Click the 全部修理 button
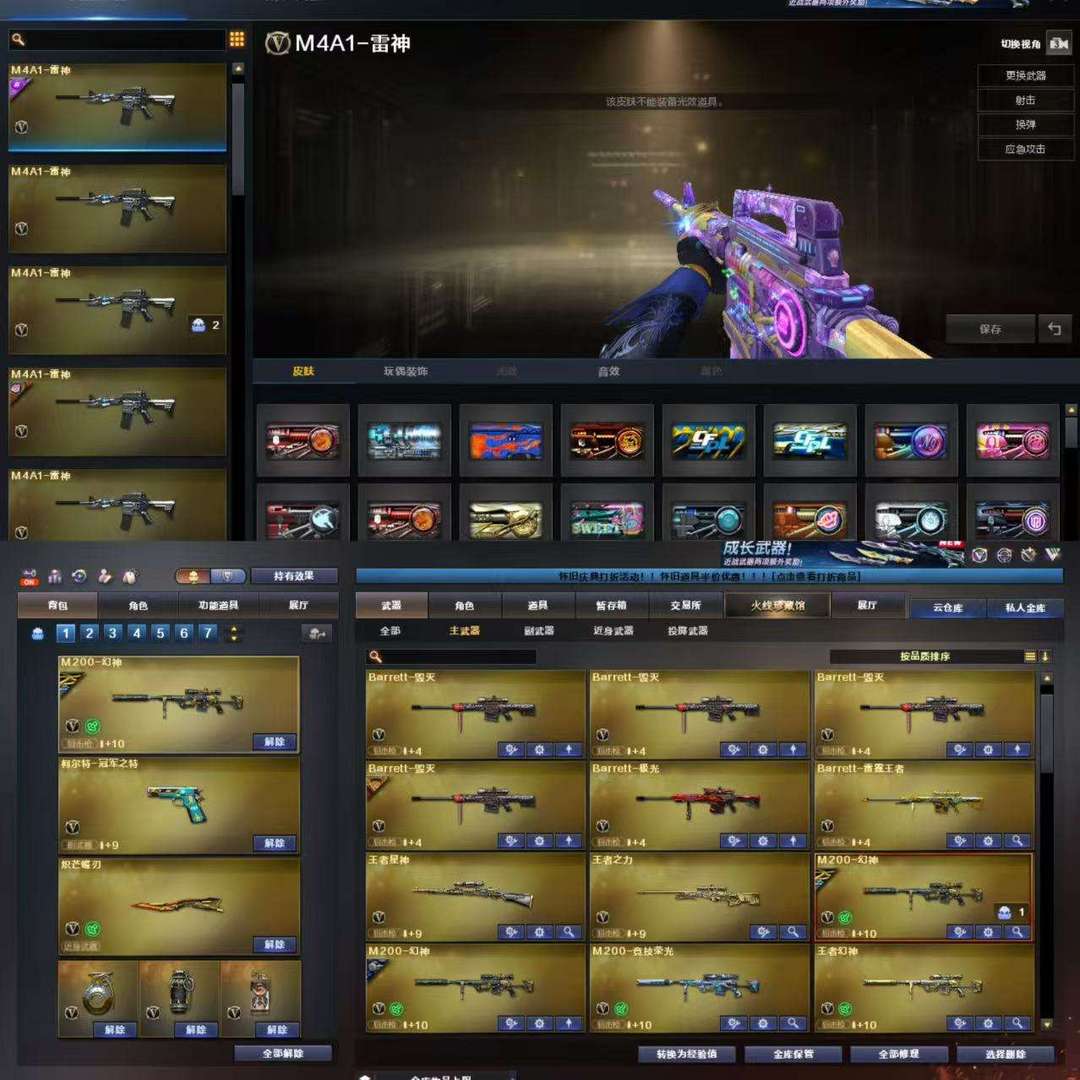 pos(899,1055)
